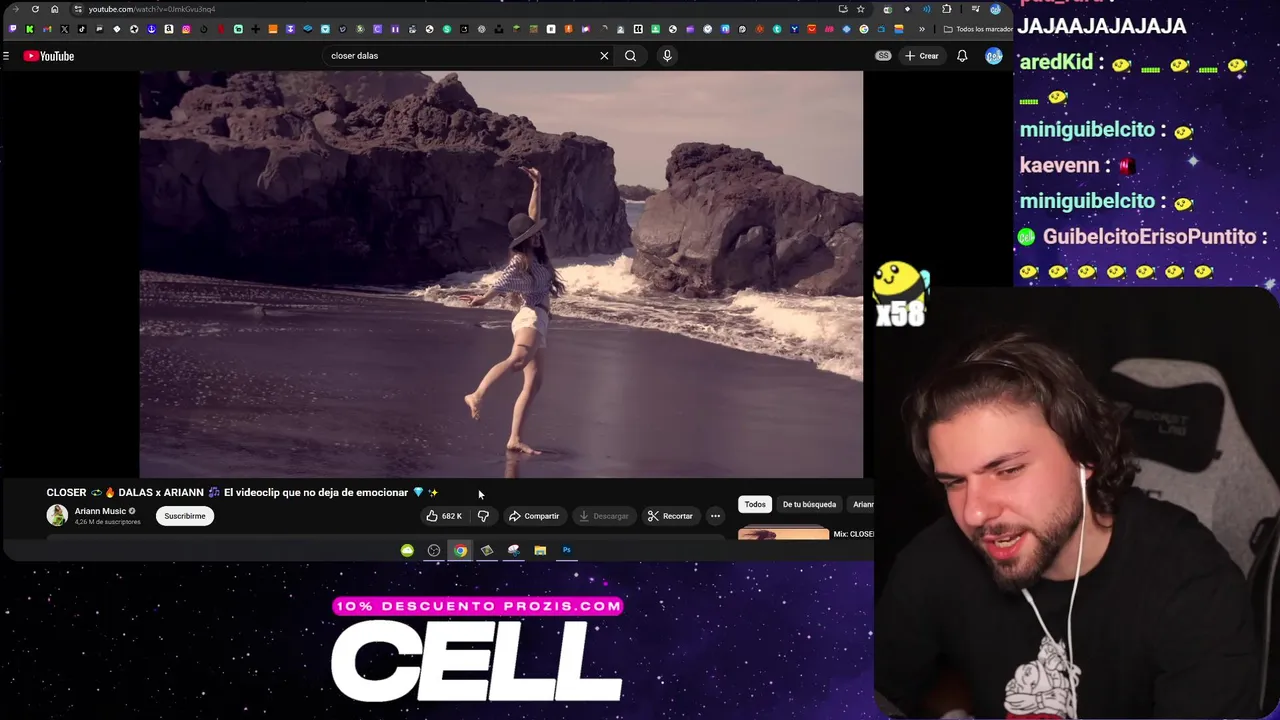Open Photoshop from the taskbar
The width and height of the screenshot is (1280, 720).
point(566,550)
